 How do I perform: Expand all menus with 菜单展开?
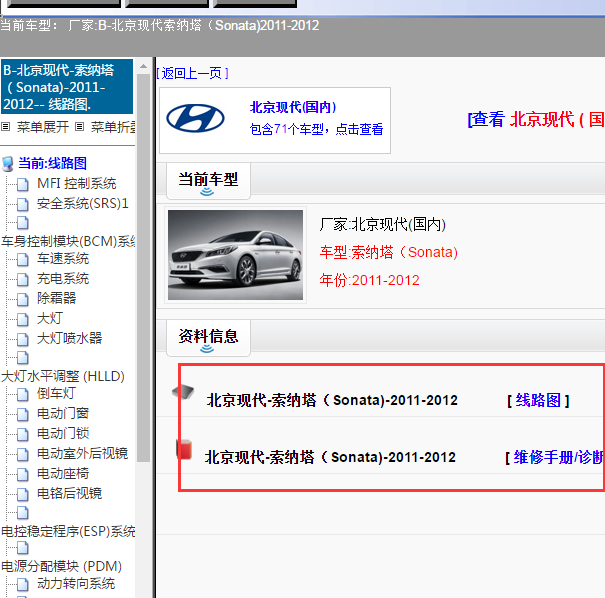click(x=42, y=127)
